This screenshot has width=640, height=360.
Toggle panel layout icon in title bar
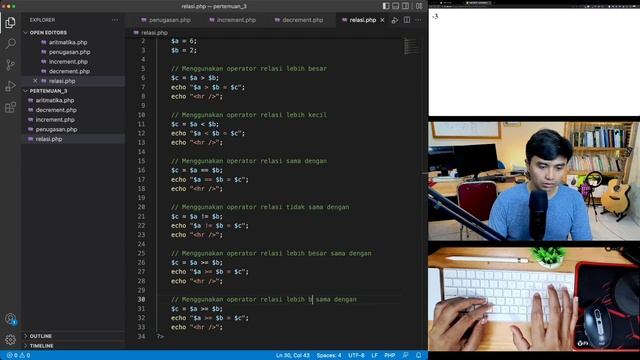coord(396,6)
